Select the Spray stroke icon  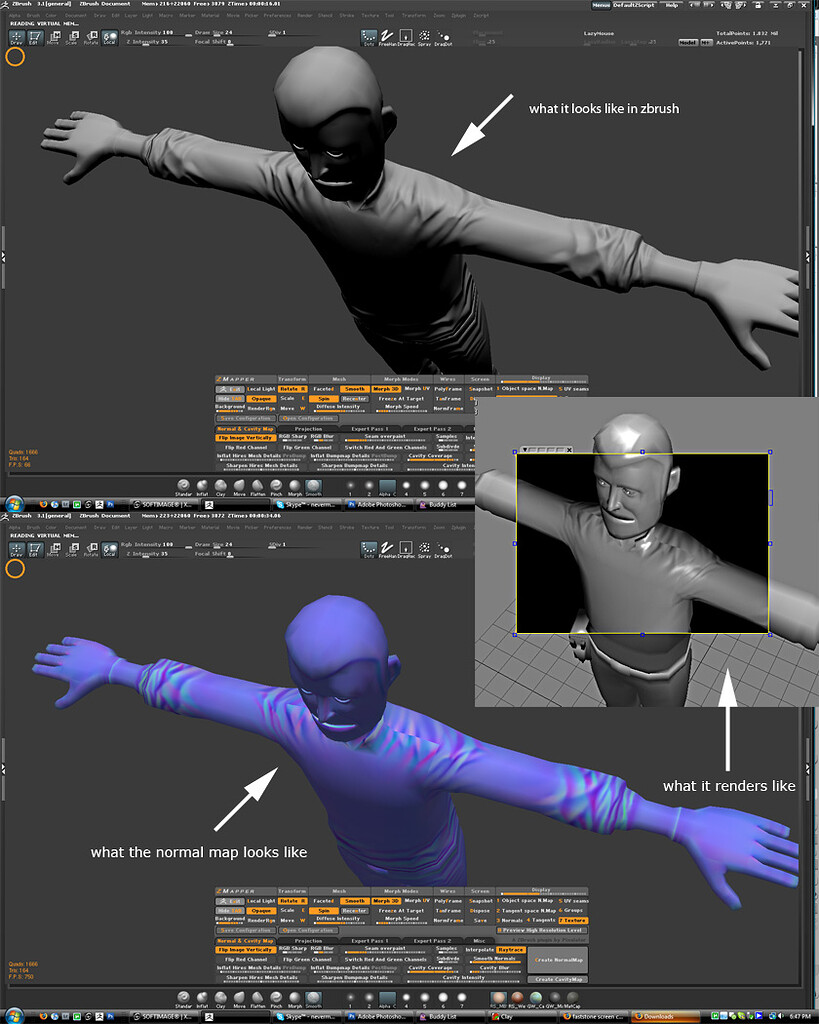tap(424, 36)
